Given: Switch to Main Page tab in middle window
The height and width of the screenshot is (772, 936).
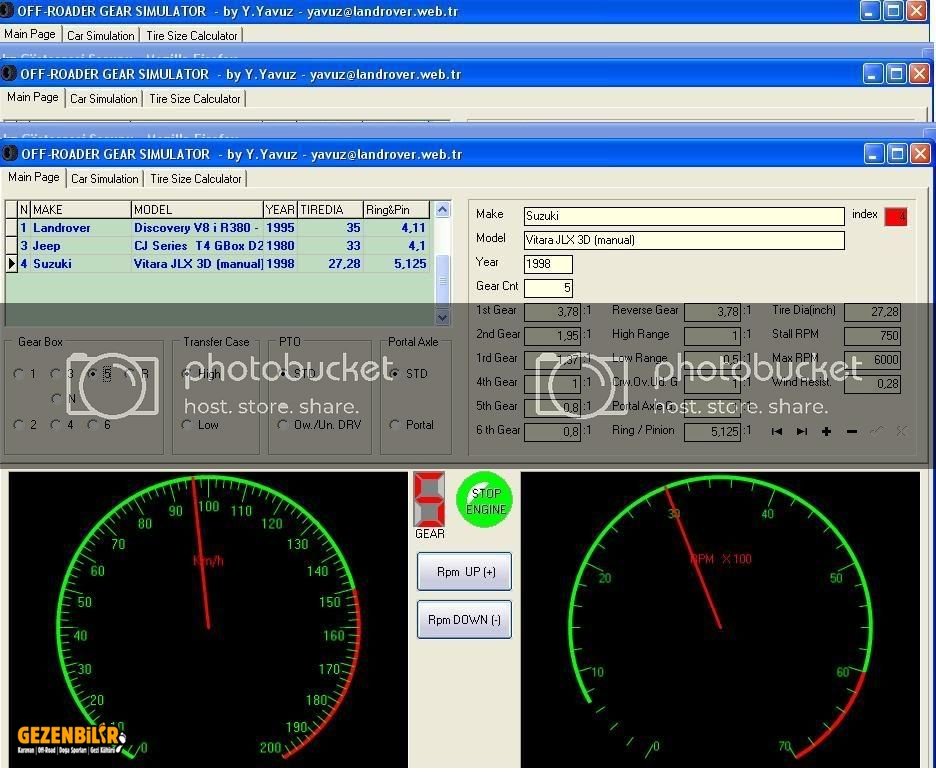Looking at the screenshot, I should coord(33,97).
